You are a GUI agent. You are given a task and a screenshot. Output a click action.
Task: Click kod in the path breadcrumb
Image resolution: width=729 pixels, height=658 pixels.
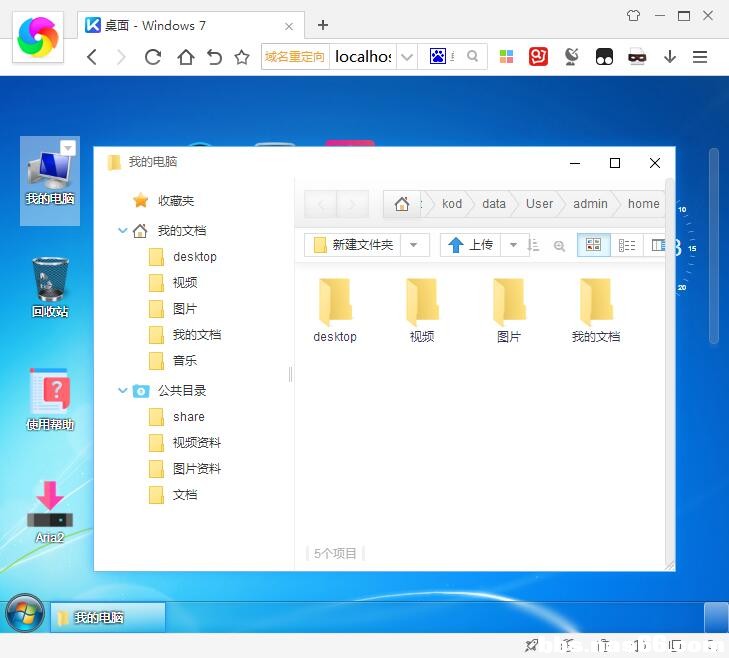click(452, 204)
